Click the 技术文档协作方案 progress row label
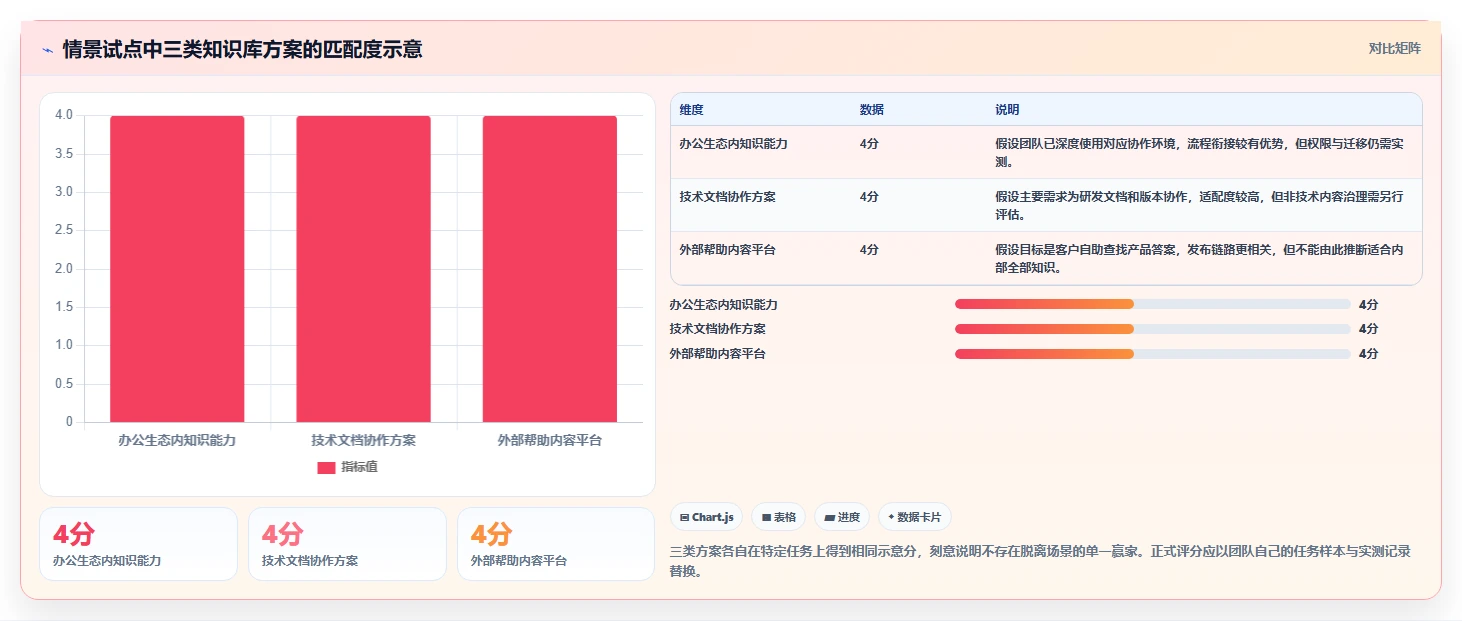 pyautogui.click(x=718, y=329)
